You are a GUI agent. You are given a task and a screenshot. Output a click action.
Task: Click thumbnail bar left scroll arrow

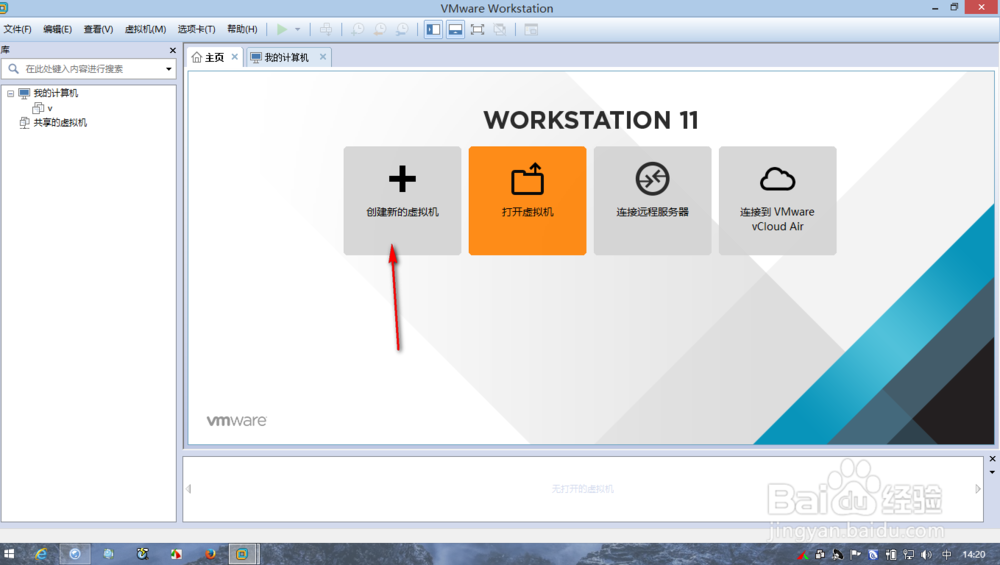(x=189, y=489)
